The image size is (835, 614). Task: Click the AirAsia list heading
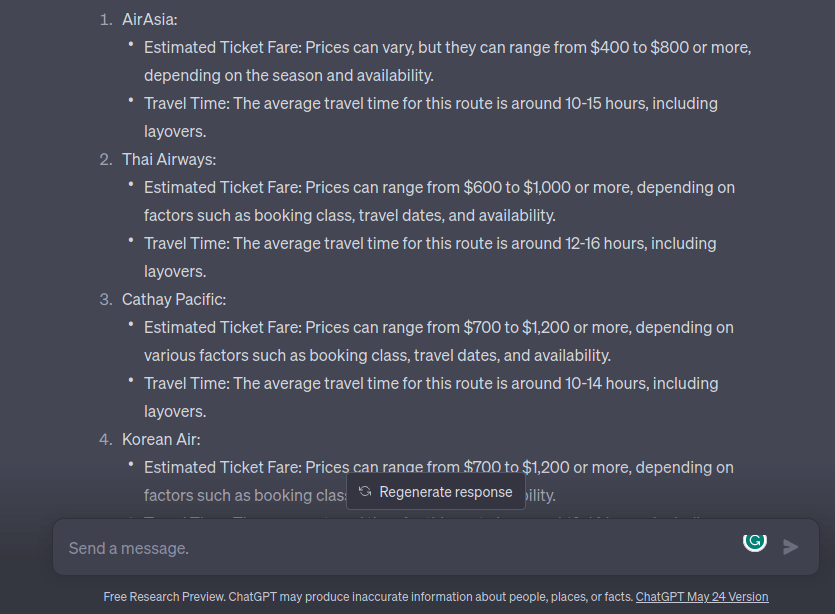[150, 19]
